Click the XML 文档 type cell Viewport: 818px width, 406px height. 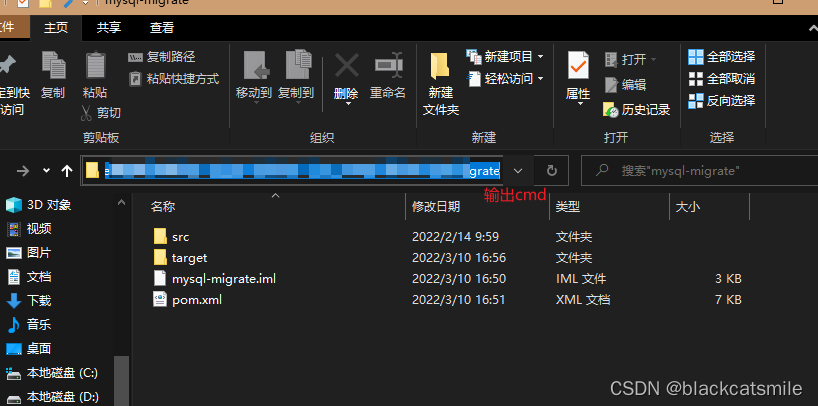tap(583, 300)
